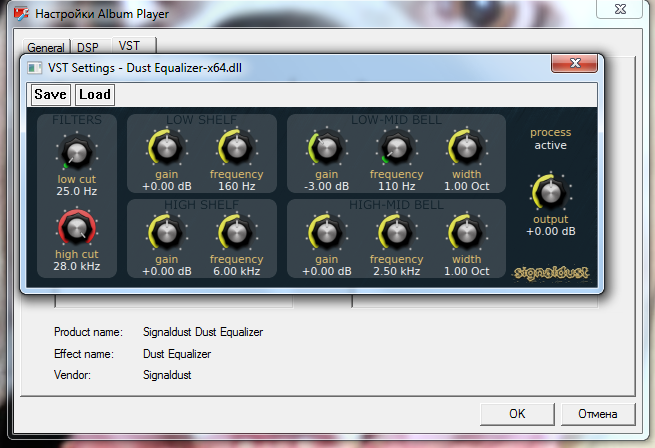Close the VST Settings window
This screenshot has width=655, height=448.
click(574, 63)
